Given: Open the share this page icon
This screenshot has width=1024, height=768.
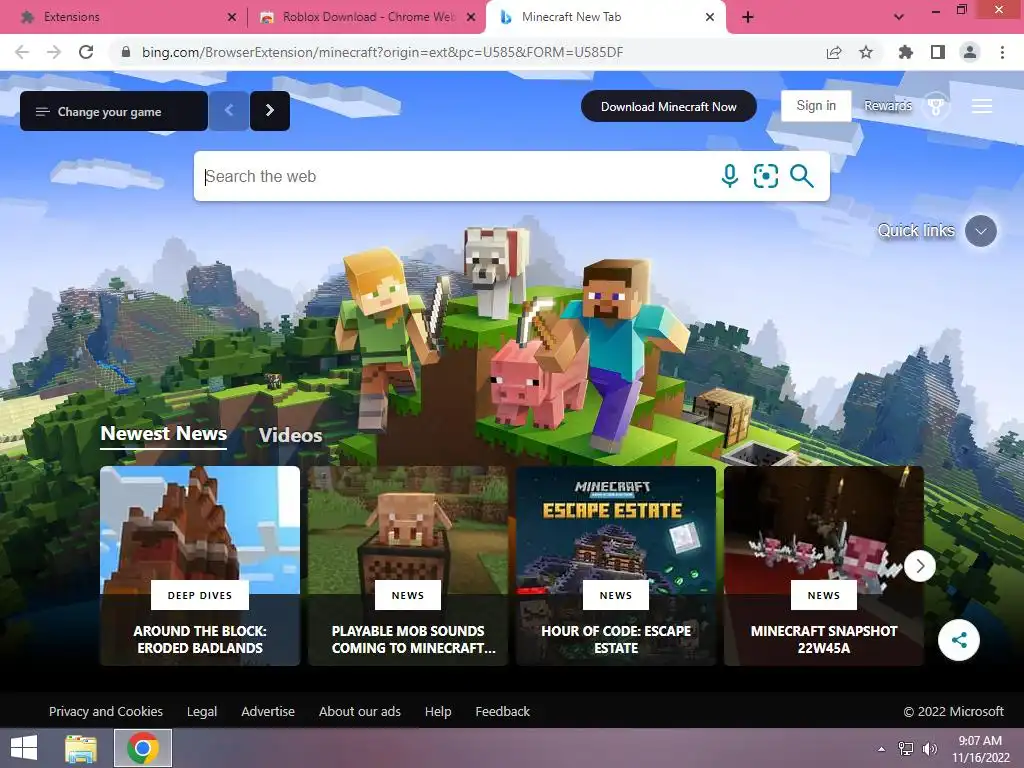Looking at the screenshot, I should click(834, 52).
